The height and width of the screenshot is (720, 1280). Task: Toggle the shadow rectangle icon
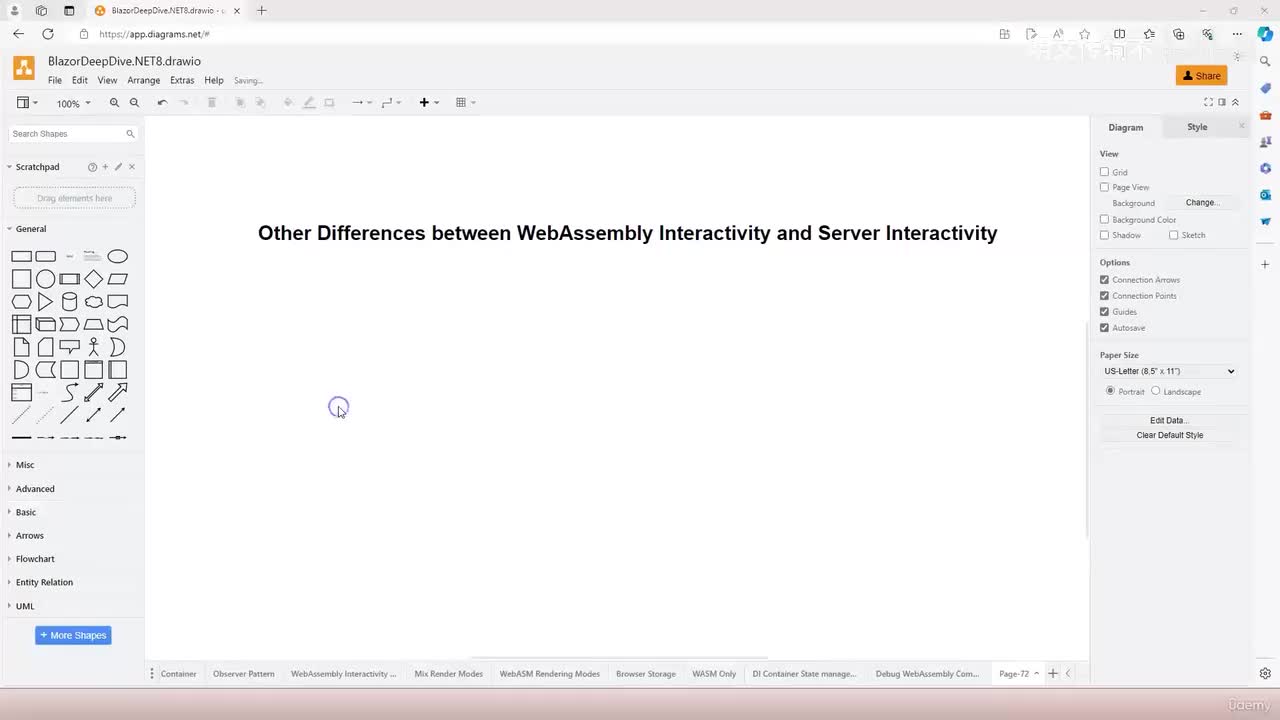coord(329,103)
